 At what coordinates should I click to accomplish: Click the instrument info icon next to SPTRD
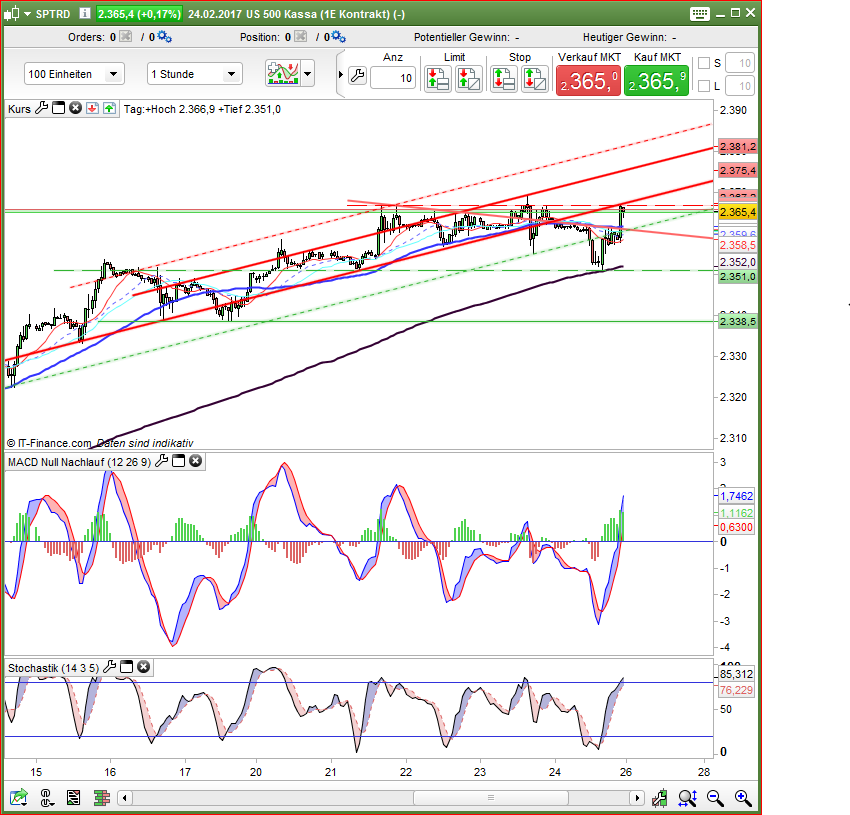click(x=85, y=13)
